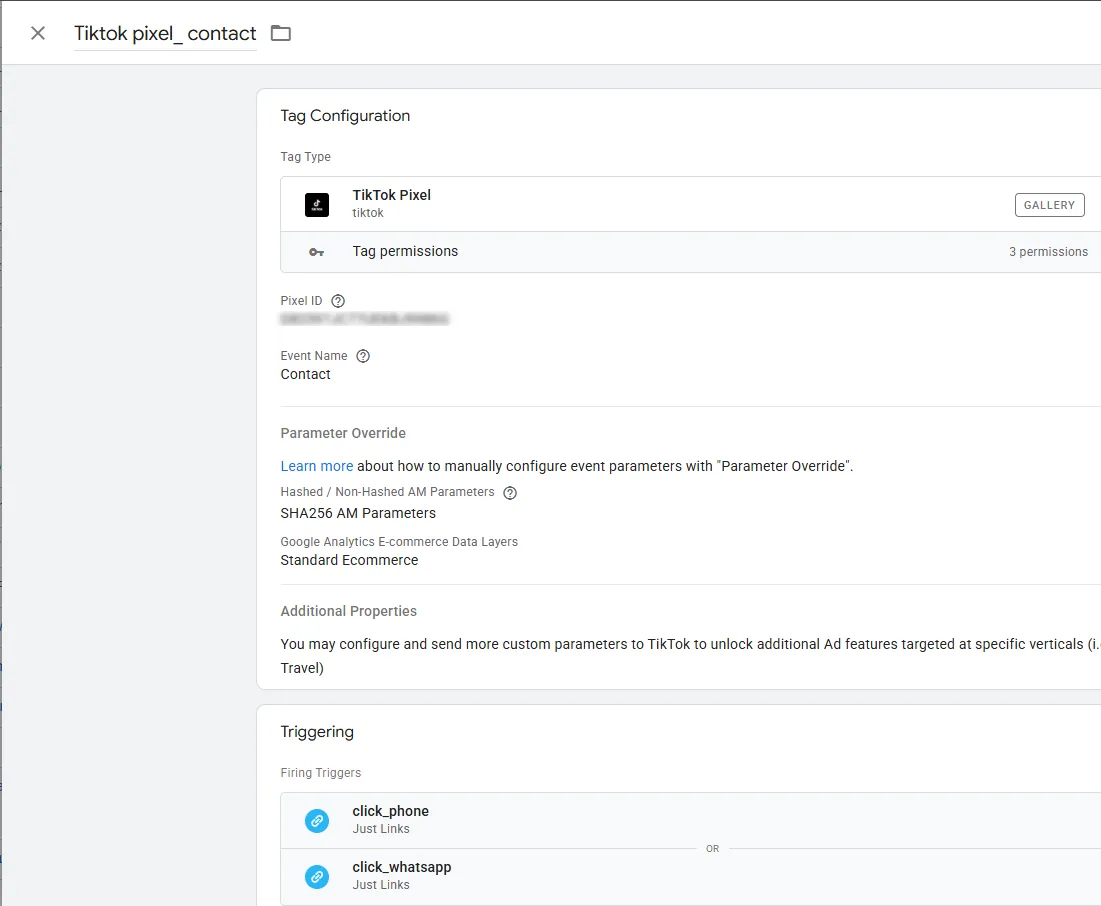Click the Additional Properties section heading
1101x906 pixels.
point(348,611)
